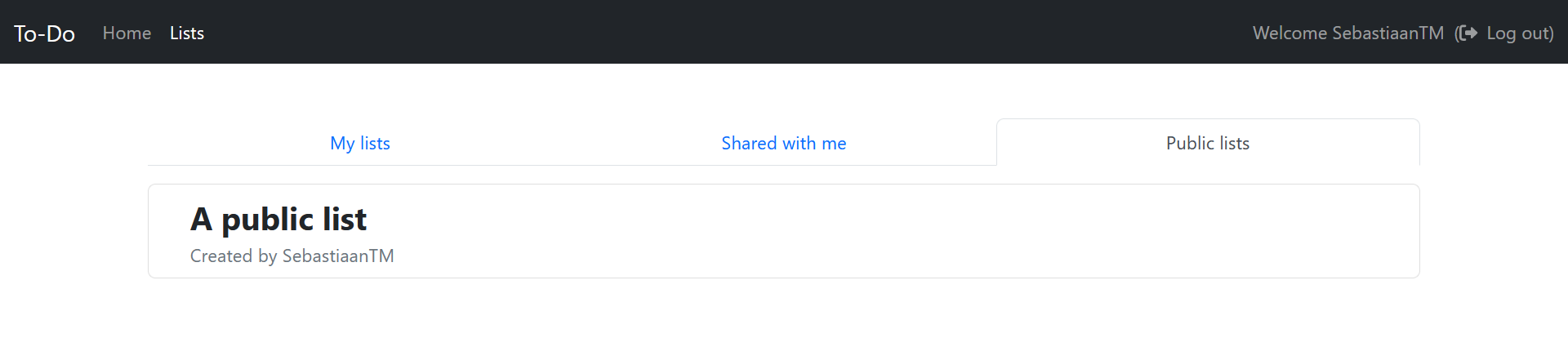The height and width of the screenshot is (338, 1568).
Task: Open the Home navigation link
Action: coord(127,33)
